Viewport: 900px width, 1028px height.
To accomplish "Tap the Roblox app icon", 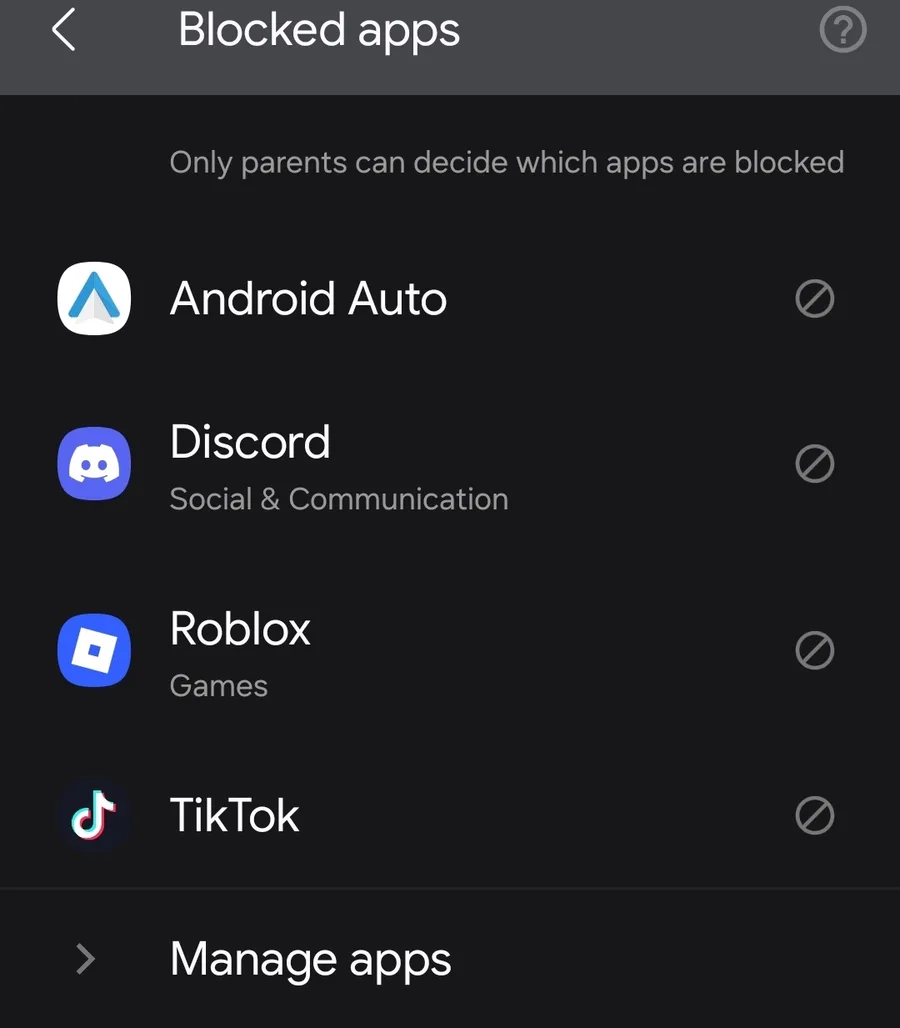I will click(x=94, y=651).
